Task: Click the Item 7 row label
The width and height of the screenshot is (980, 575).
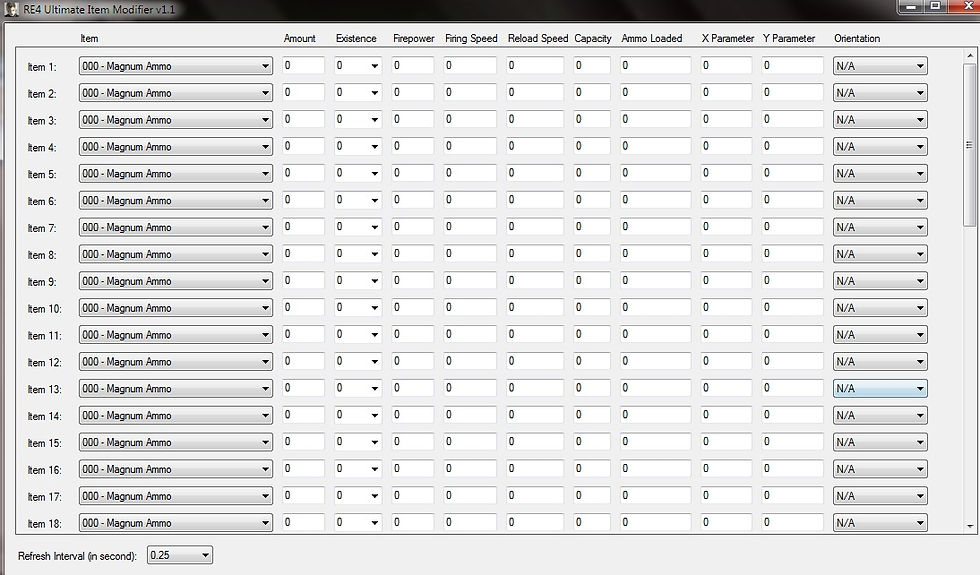Action: coord(42,228)
